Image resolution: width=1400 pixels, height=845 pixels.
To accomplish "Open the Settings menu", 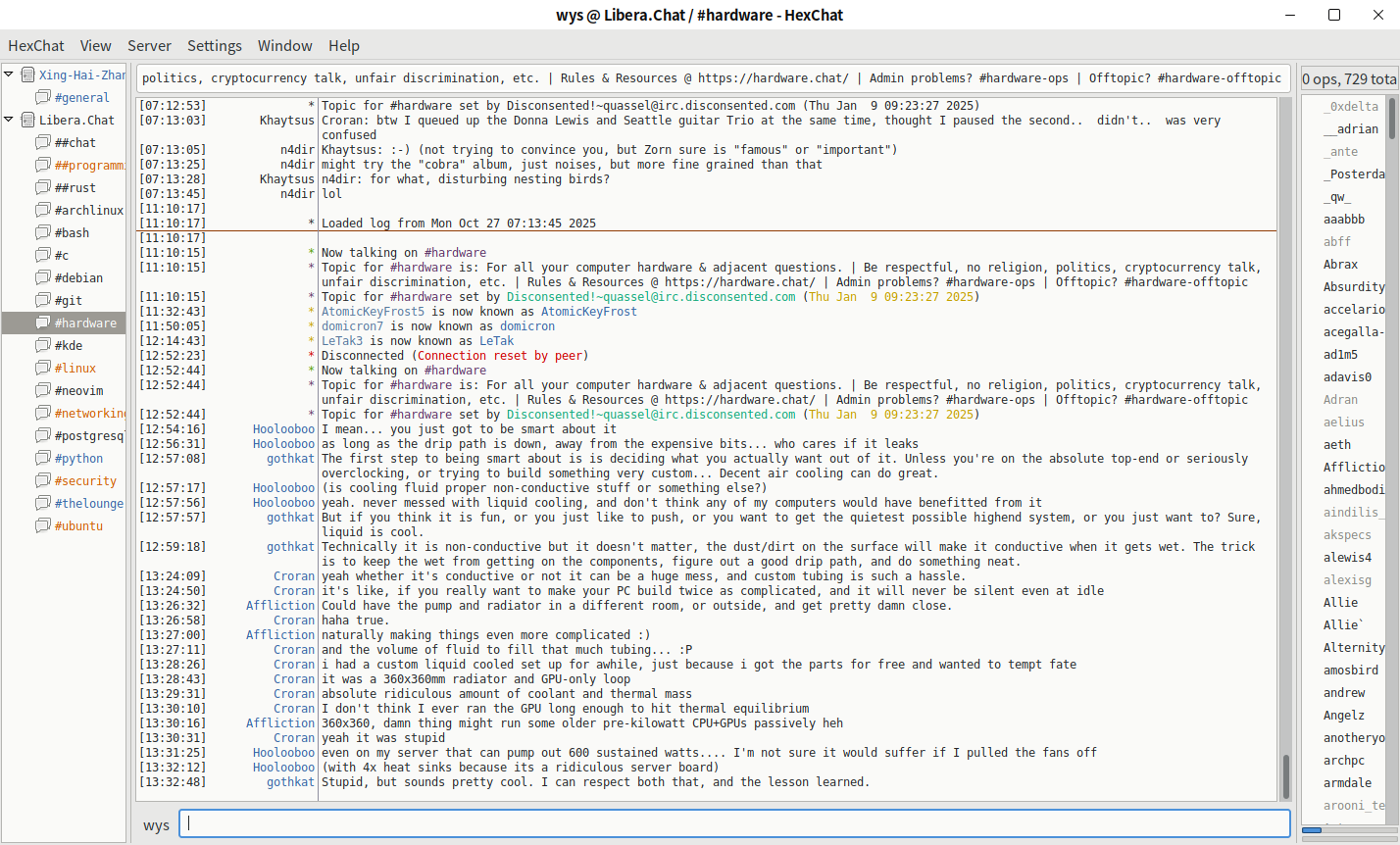I will (x=214, y=46).
